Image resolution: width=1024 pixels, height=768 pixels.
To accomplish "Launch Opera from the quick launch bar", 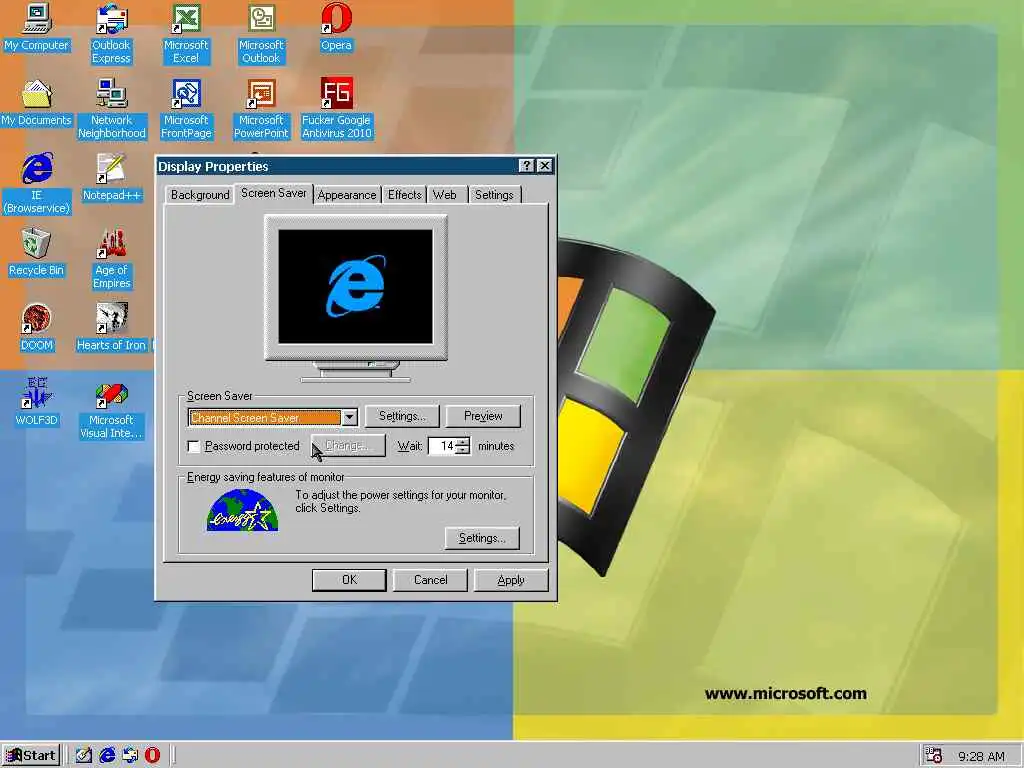I will point(152,756).
